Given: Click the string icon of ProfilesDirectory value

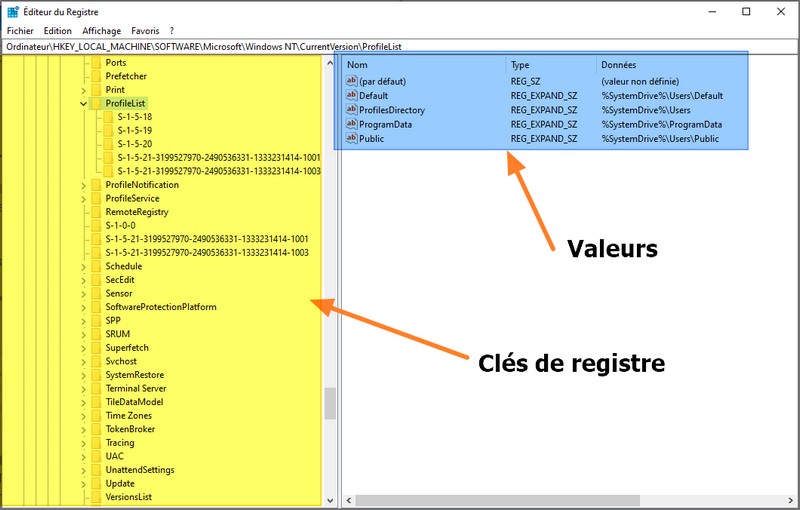Looking at the screenshot, I should (x=352, y=109).
